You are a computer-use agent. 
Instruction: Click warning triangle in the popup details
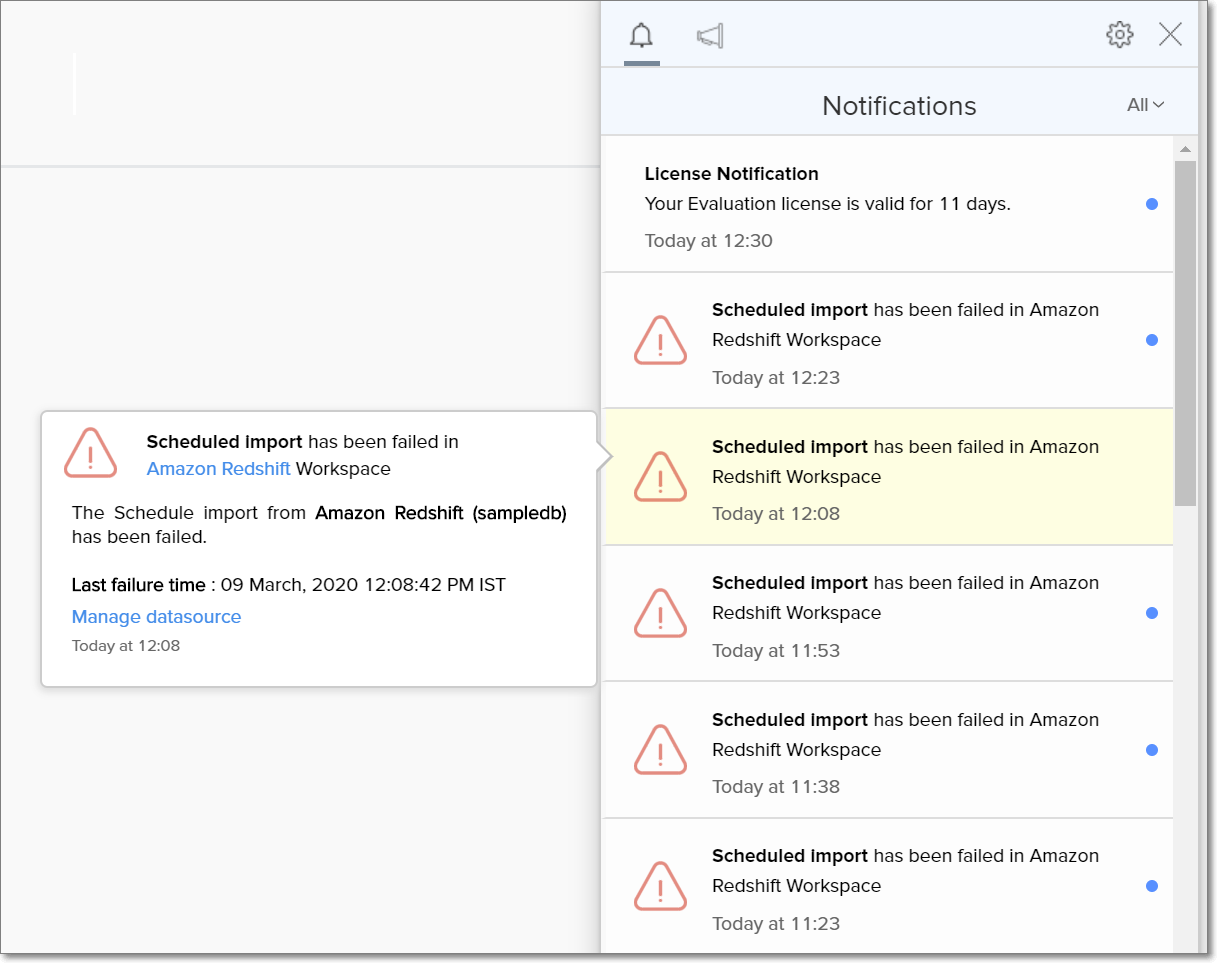[x=91, y=453]
